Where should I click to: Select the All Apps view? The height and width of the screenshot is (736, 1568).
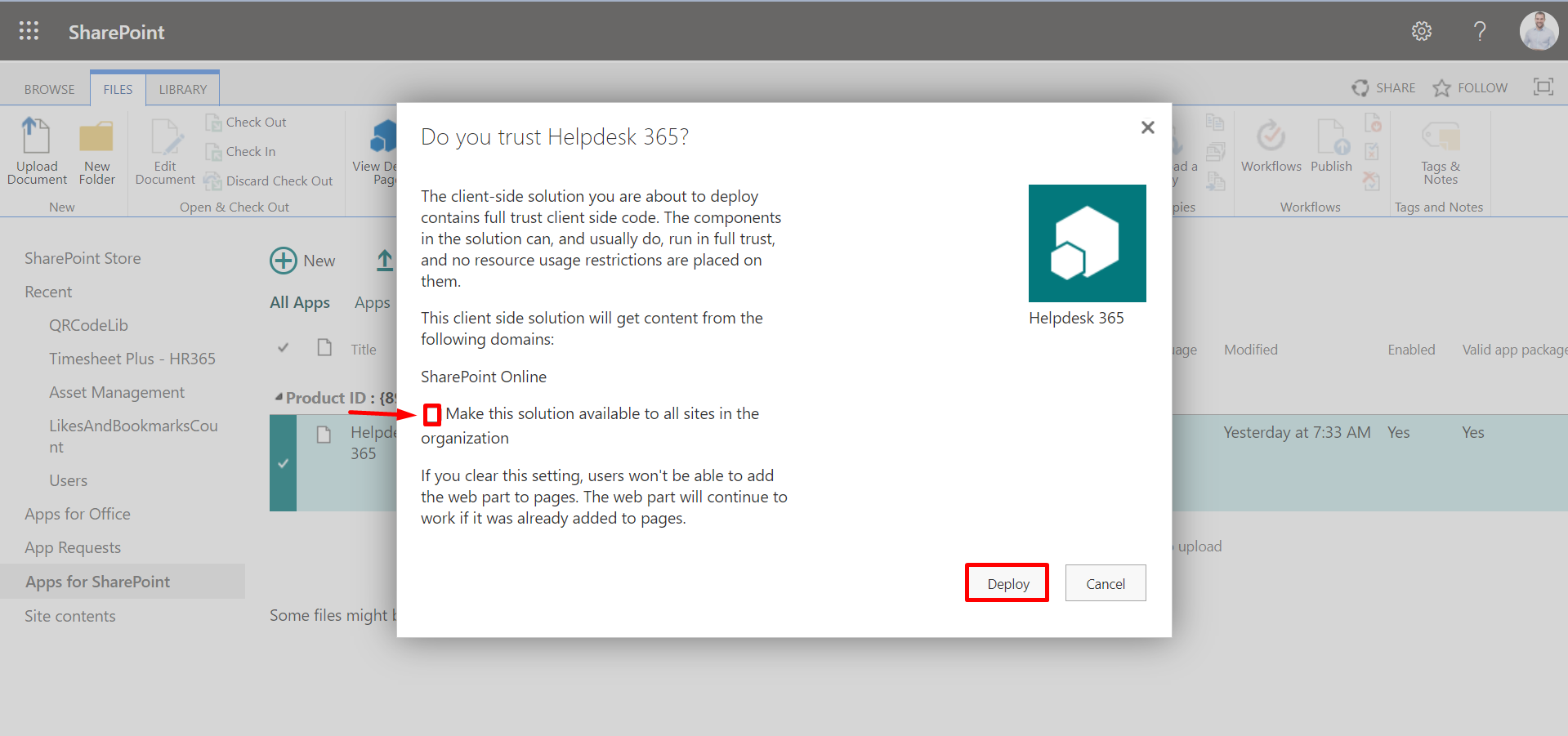pyautogui.click(x=300, y=303)
